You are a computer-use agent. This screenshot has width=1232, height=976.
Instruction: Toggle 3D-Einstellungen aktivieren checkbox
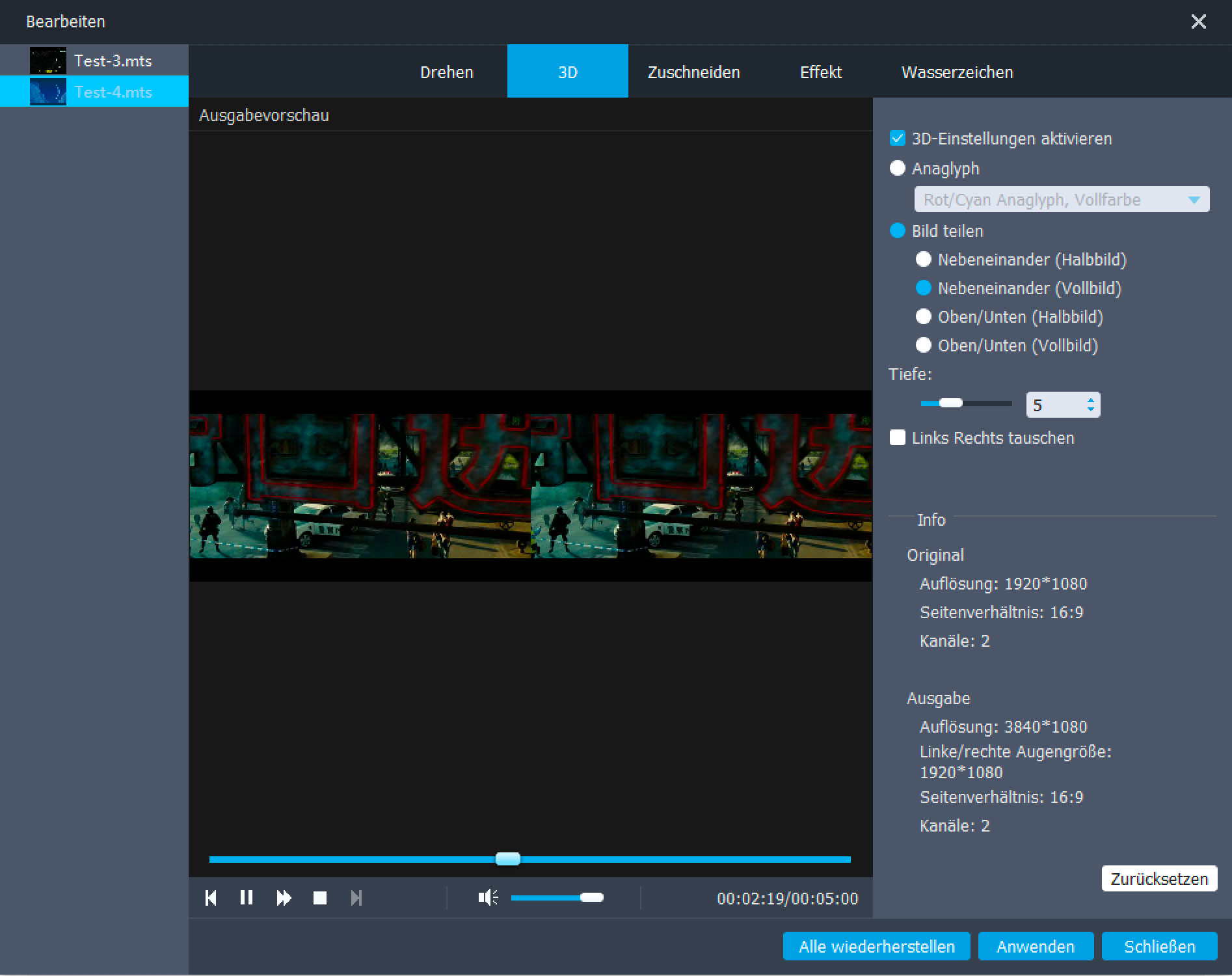(898, 139)
